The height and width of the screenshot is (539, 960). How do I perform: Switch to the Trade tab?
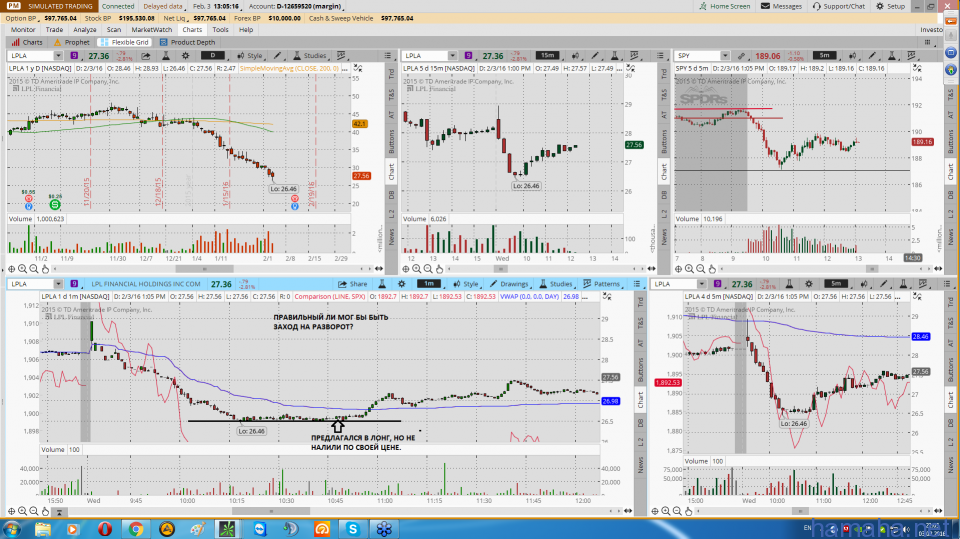(x=54, y=29)
